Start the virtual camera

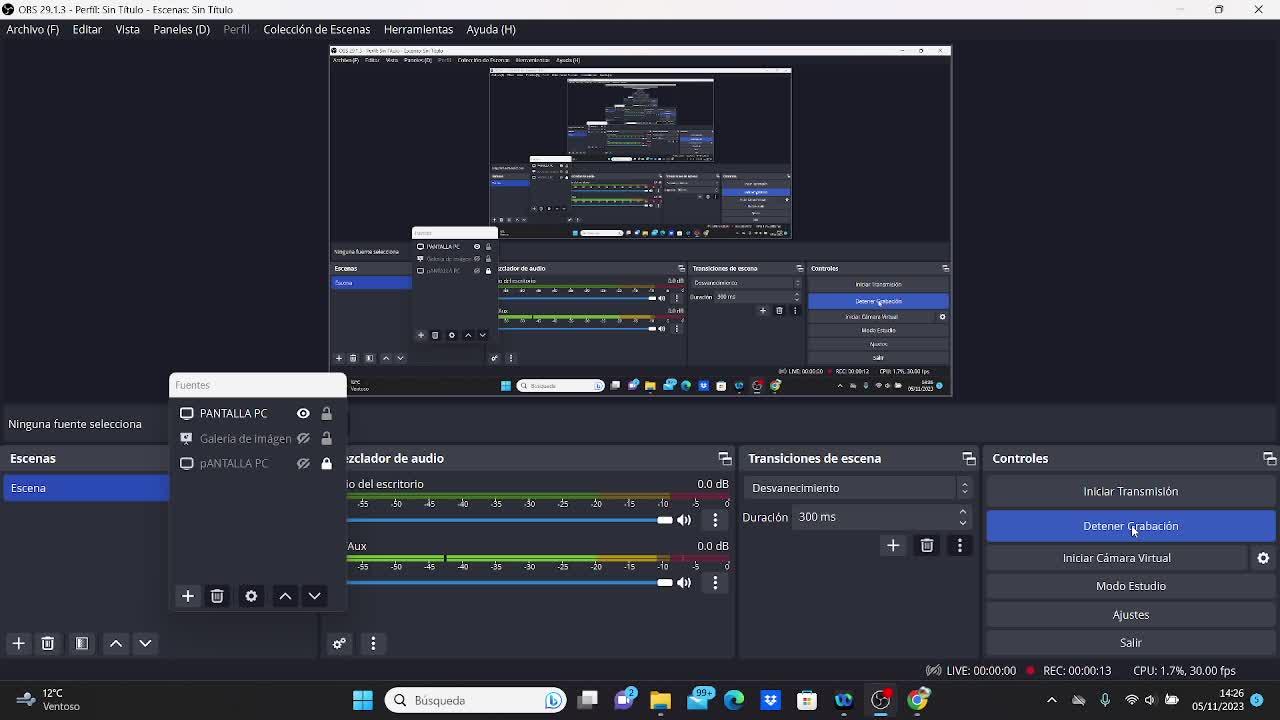point(1116,558)
